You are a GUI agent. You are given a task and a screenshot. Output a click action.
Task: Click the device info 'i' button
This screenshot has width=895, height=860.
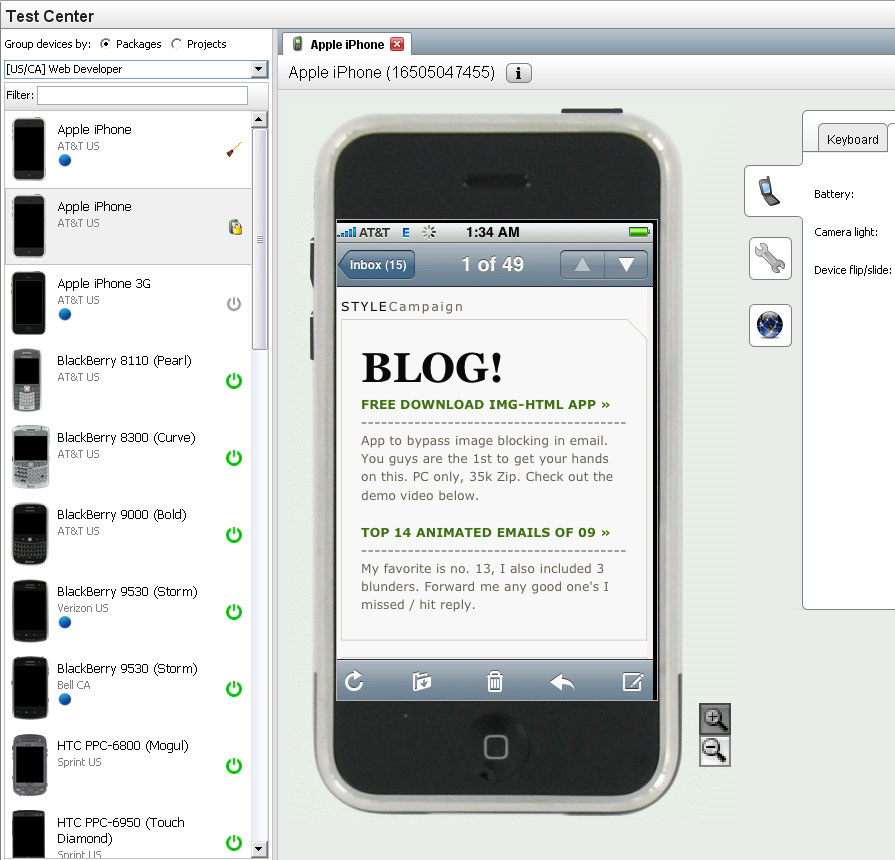(519, 73)
